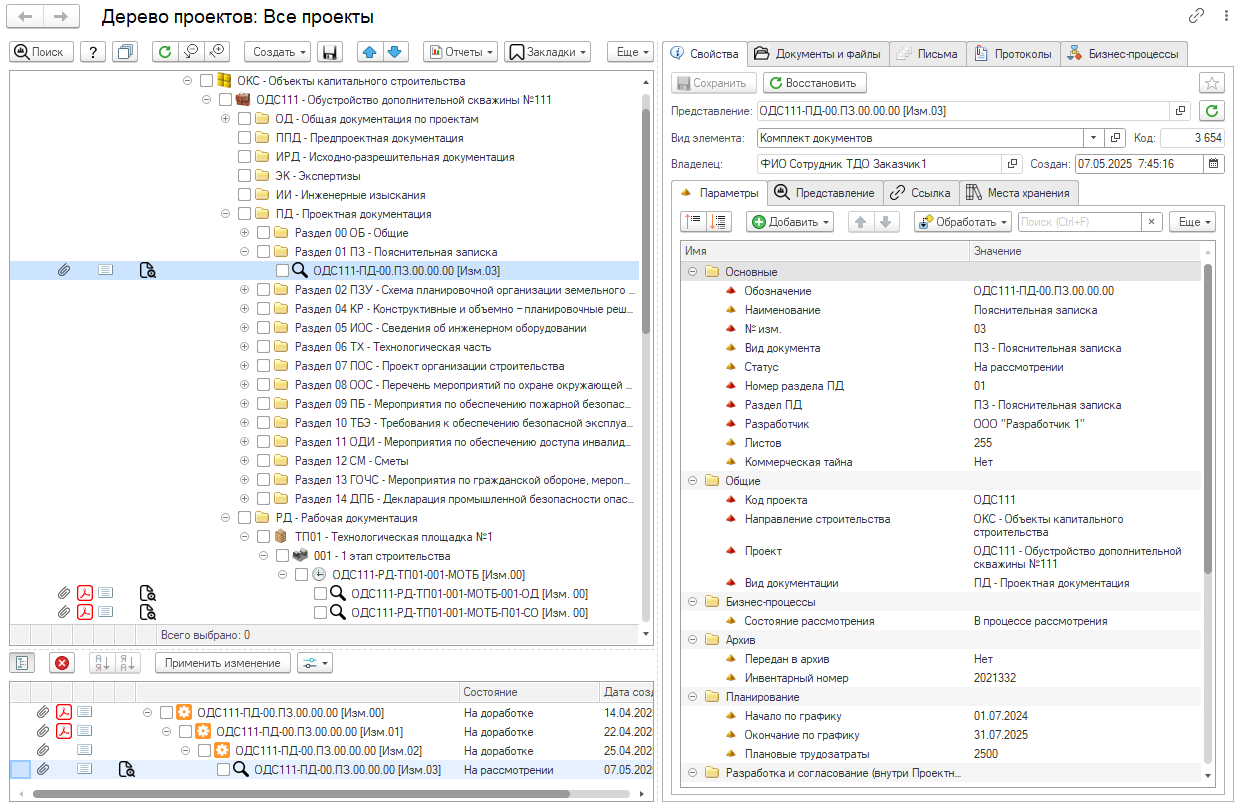1243x808 pixels.
Task: Click the Применить изменение button
Action: [223, 663]
